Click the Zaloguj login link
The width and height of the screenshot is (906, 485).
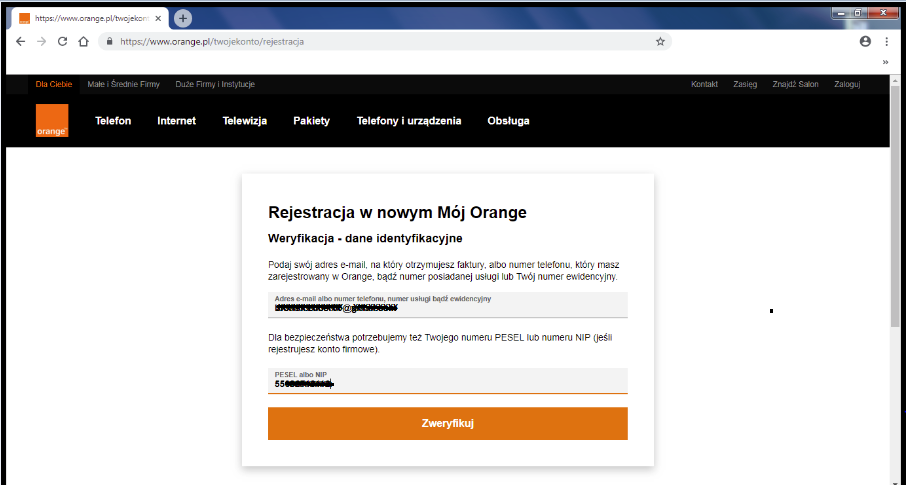click(847, 84)
